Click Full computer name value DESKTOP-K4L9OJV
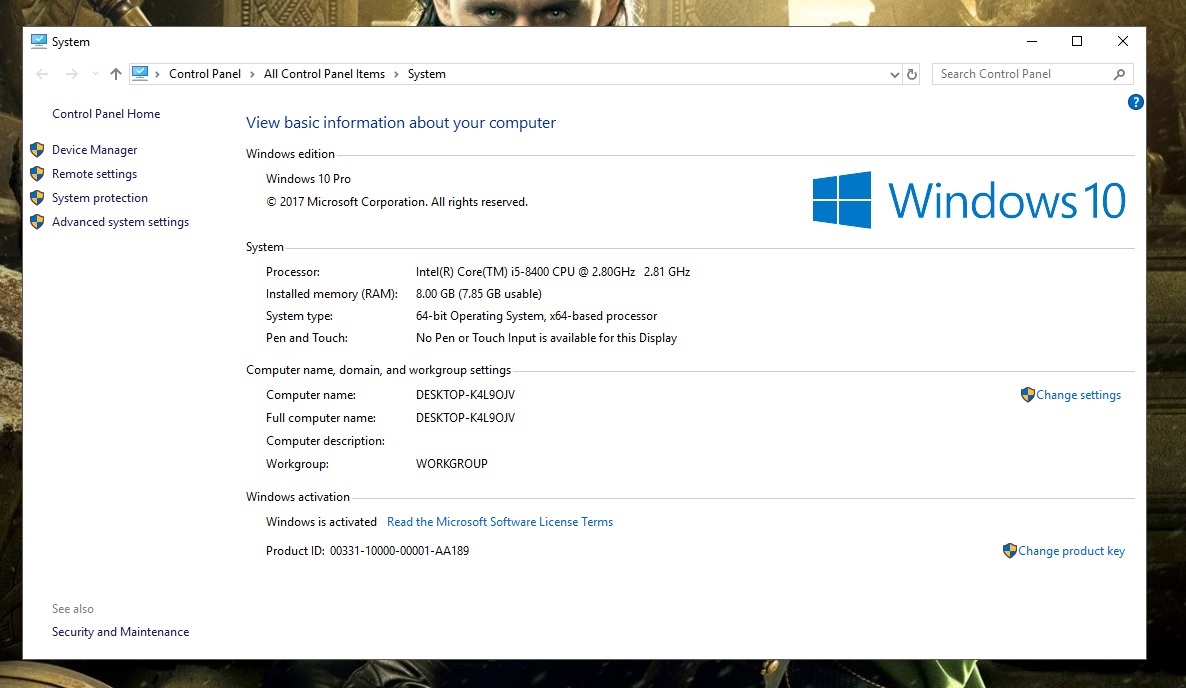This screenshot has height=688, width=1186. [x=465, y=418]
